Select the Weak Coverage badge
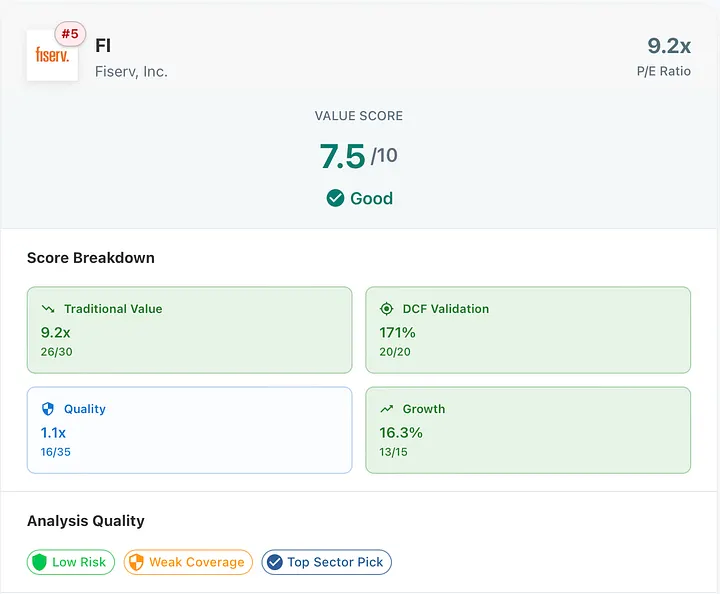The image size is (720, 594). tap(188, 562)
